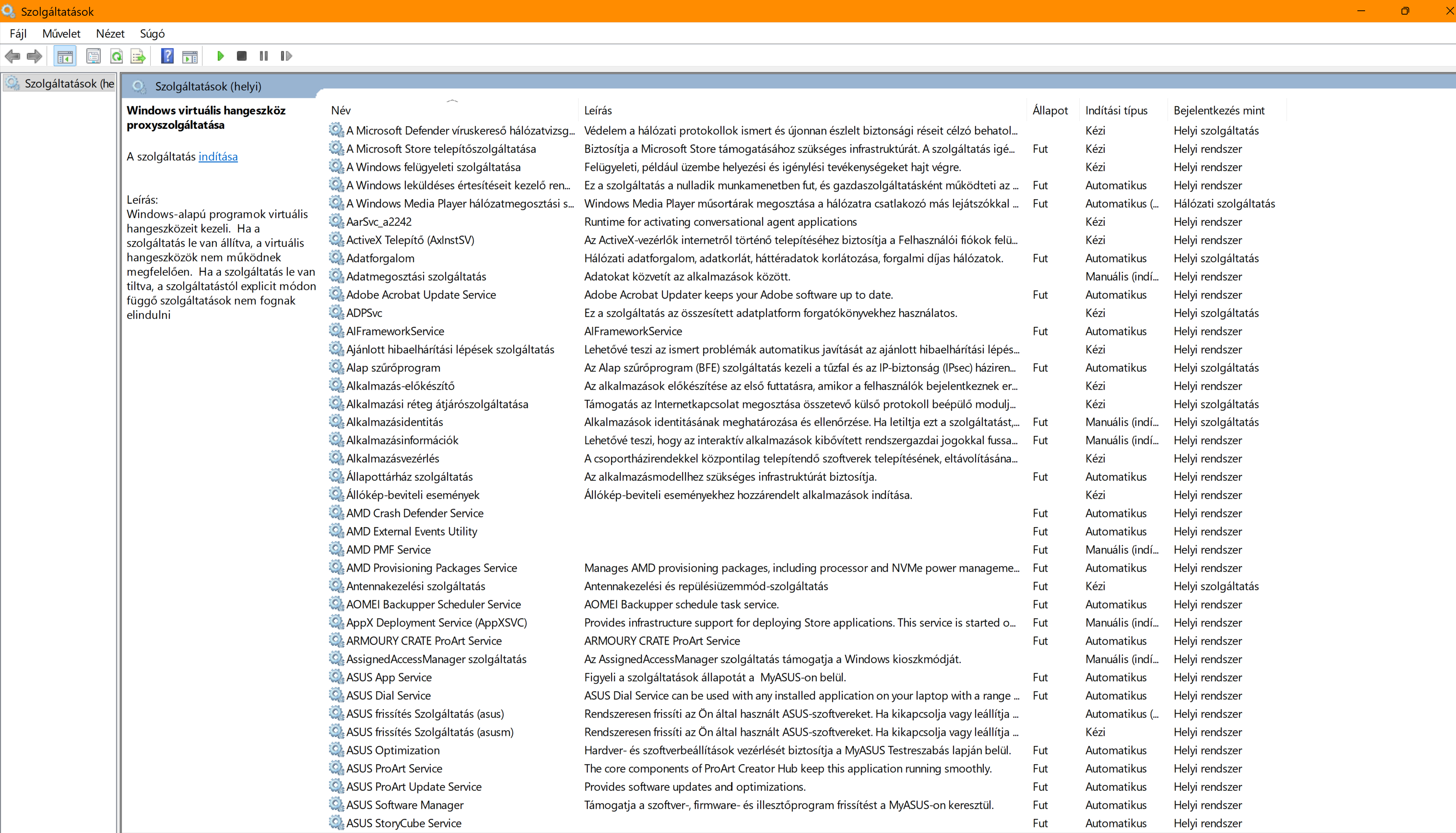Click the indítása link to start service
Image resolution: width=1456 pixels, height=833 pixels.
(x=218, y=157)
